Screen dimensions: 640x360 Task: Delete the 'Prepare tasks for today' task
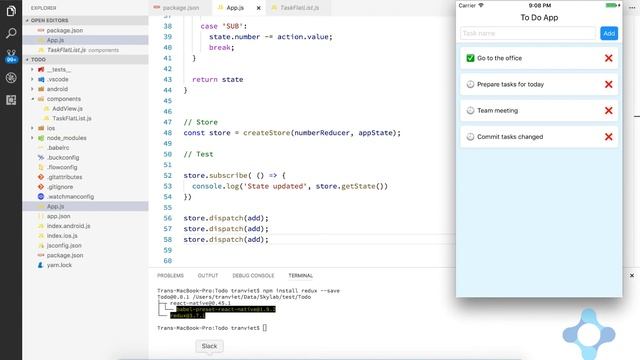point(609,84)
